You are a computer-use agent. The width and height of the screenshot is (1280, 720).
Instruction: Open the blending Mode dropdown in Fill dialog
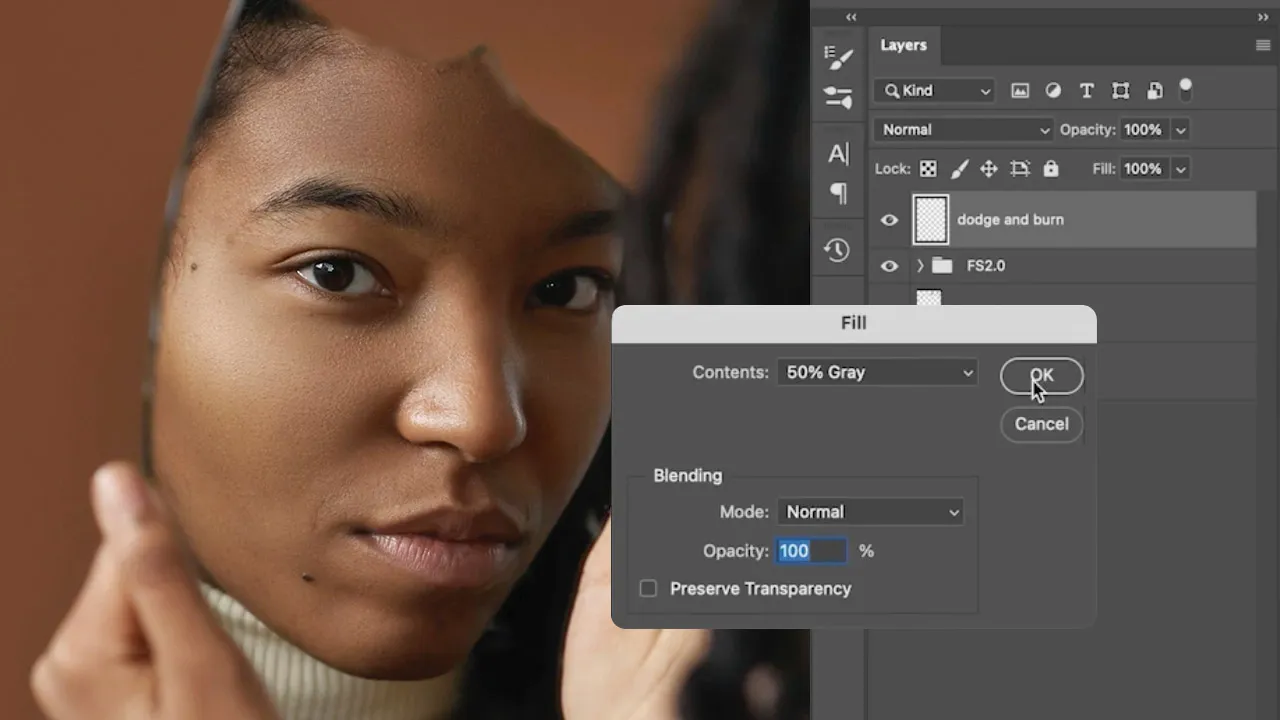(x=869, y=512)
